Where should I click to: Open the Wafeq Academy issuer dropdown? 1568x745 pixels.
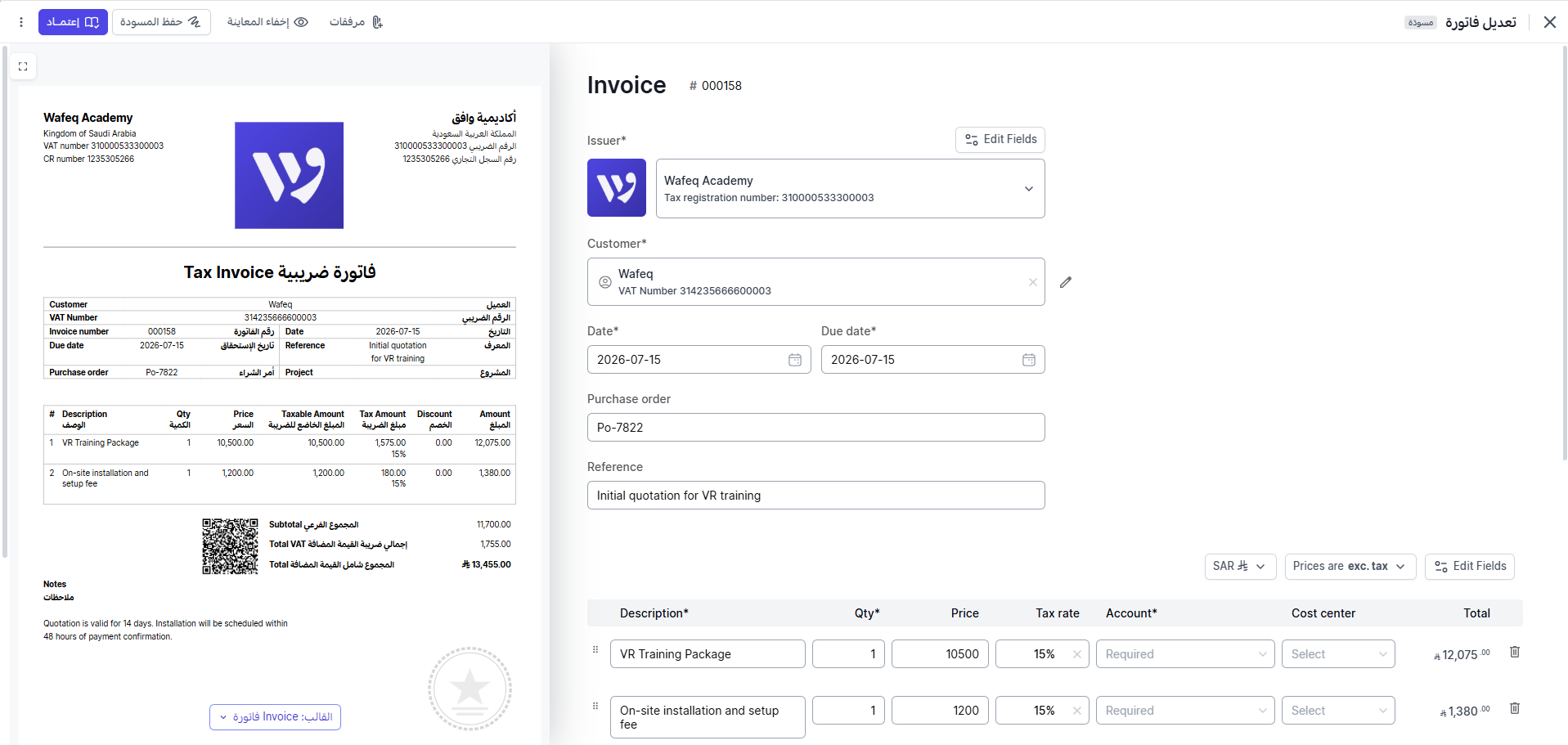click(x=850, y=188)
